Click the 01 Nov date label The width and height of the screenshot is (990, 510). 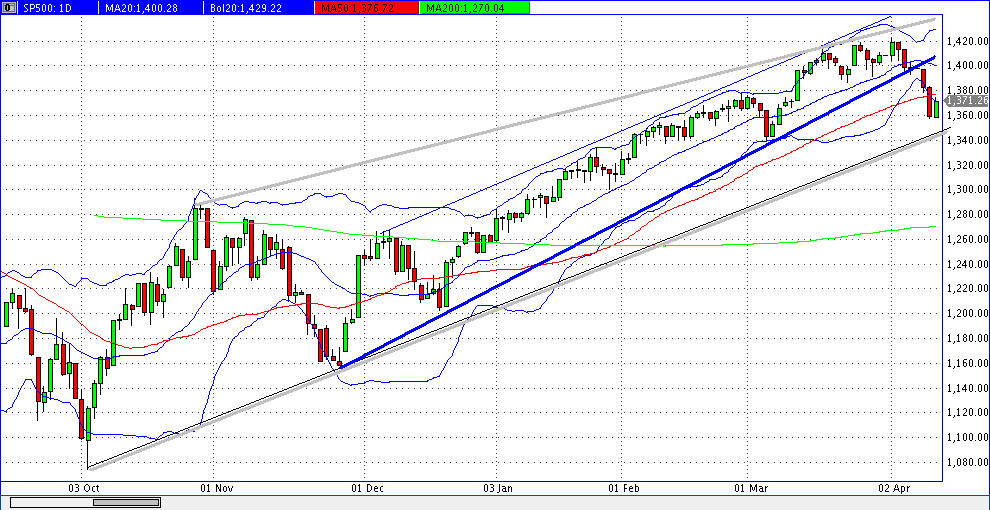click(216, 488)
